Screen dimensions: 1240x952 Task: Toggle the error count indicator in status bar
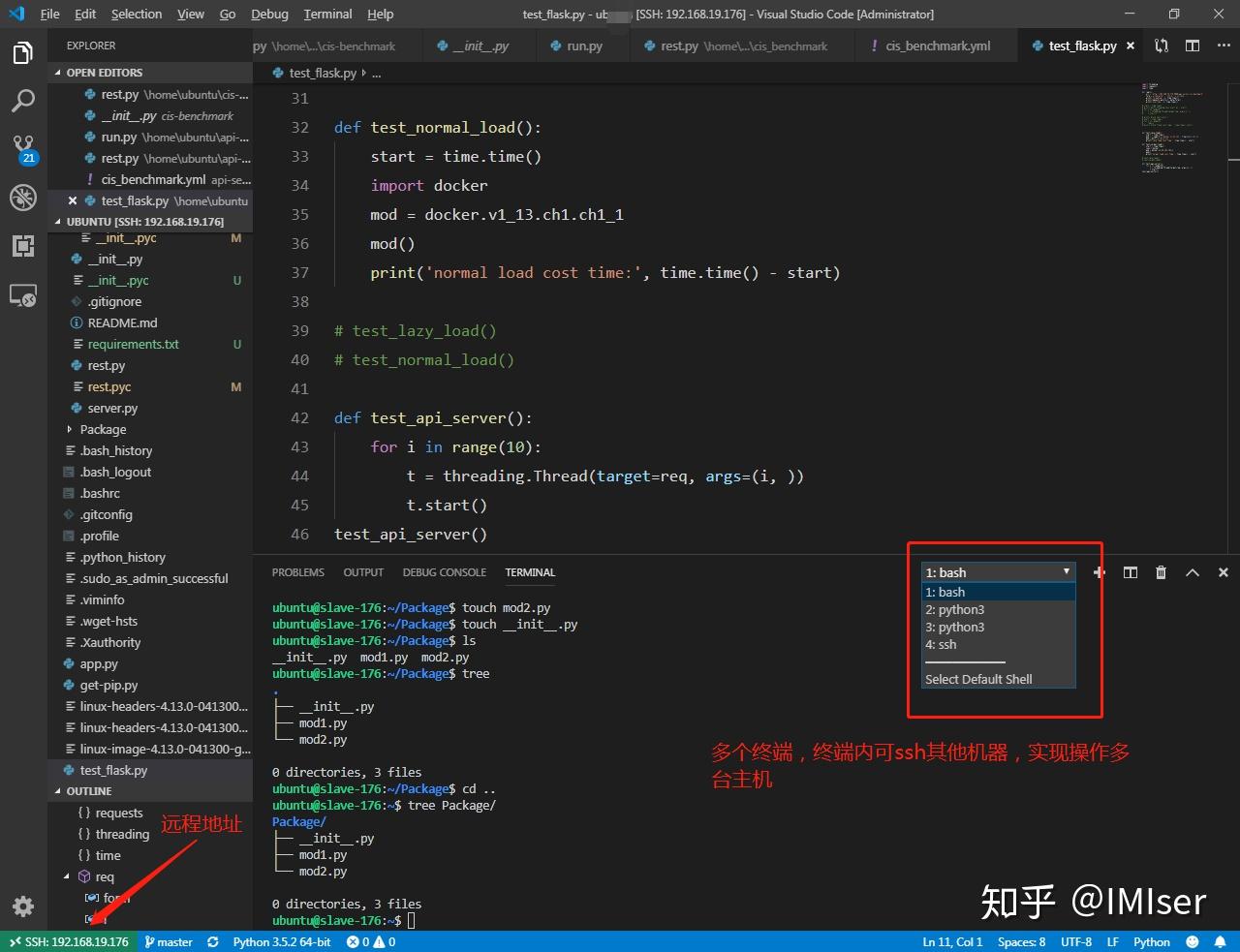(x=370, y=940)
